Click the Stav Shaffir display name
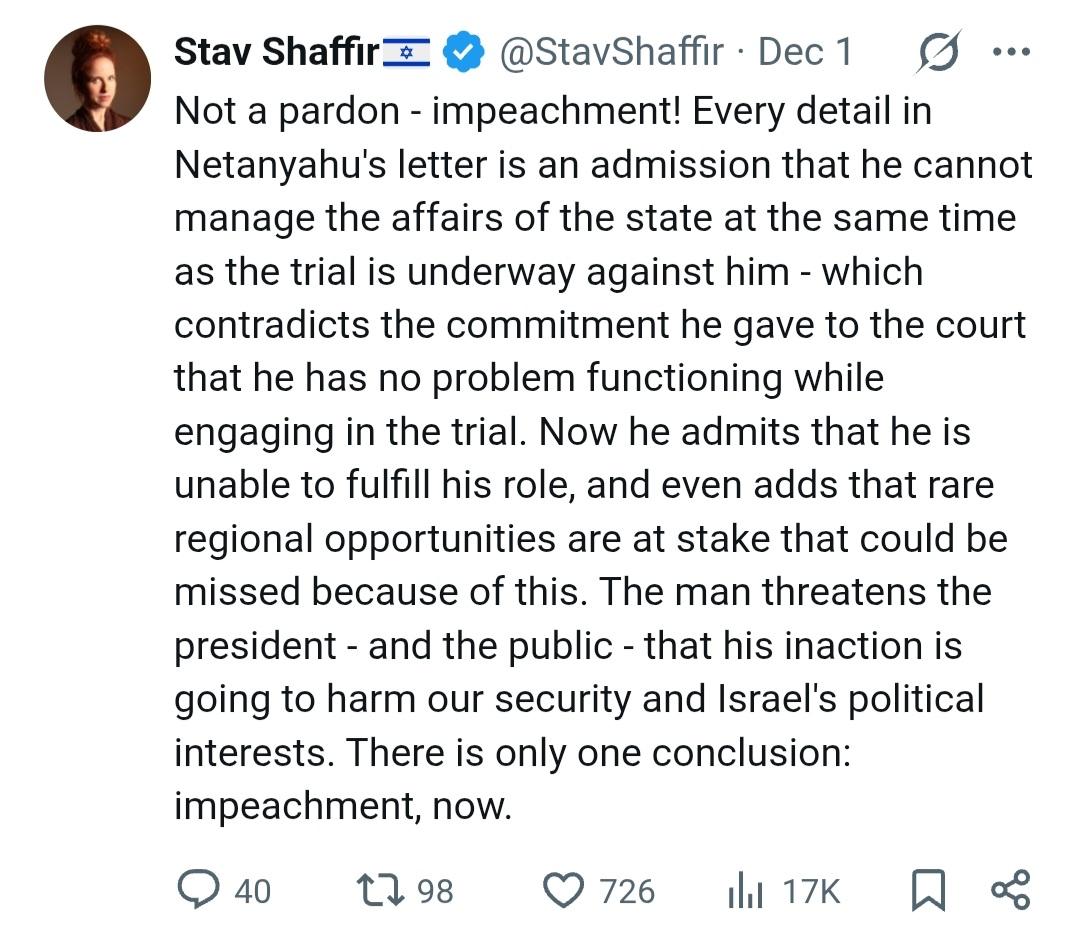1080x931 pixels. click(277, 52)
